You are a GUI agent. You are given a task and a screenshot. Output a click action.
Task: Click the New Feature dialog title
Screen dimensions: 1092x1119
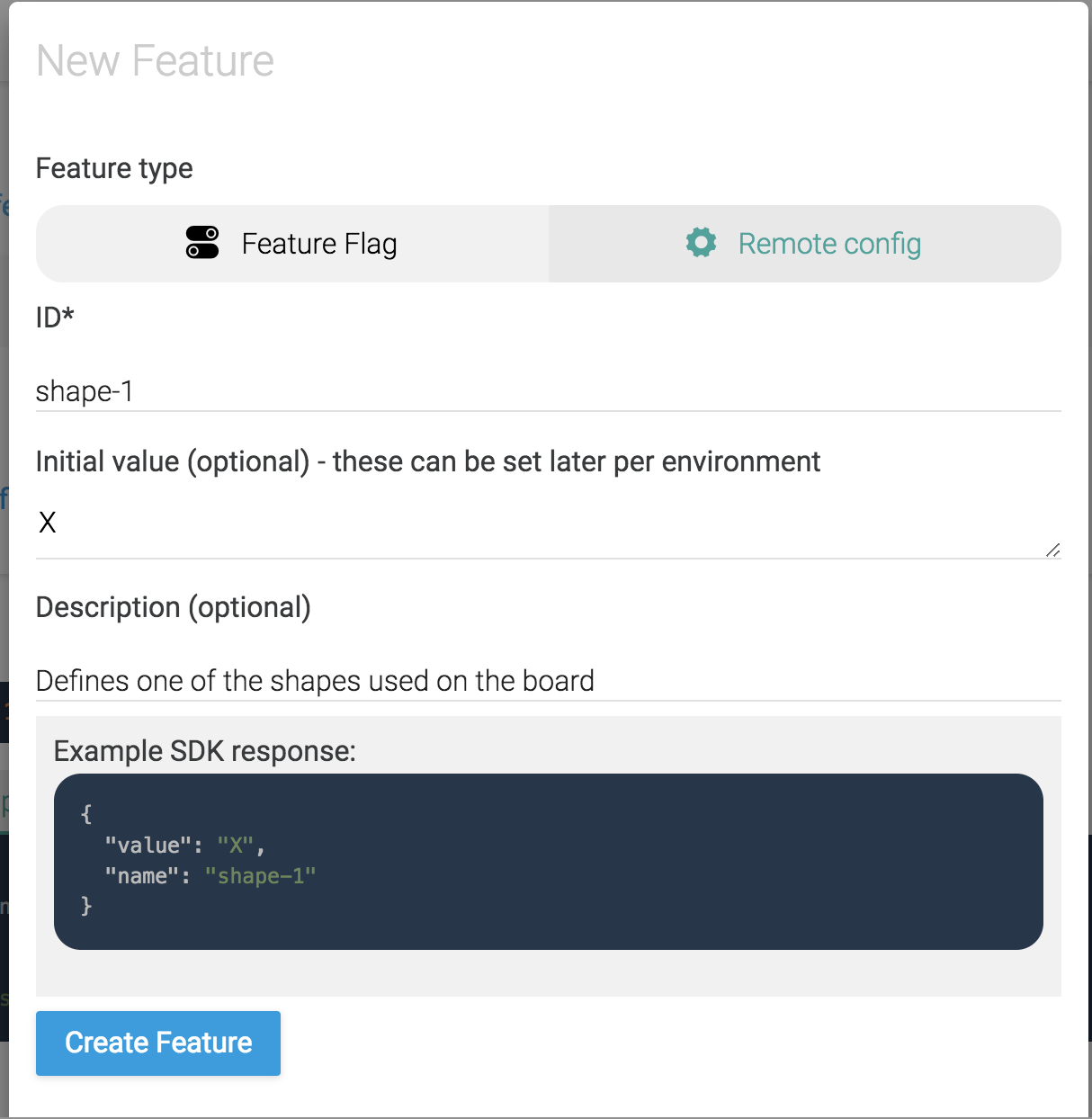[x=155, y=59]
